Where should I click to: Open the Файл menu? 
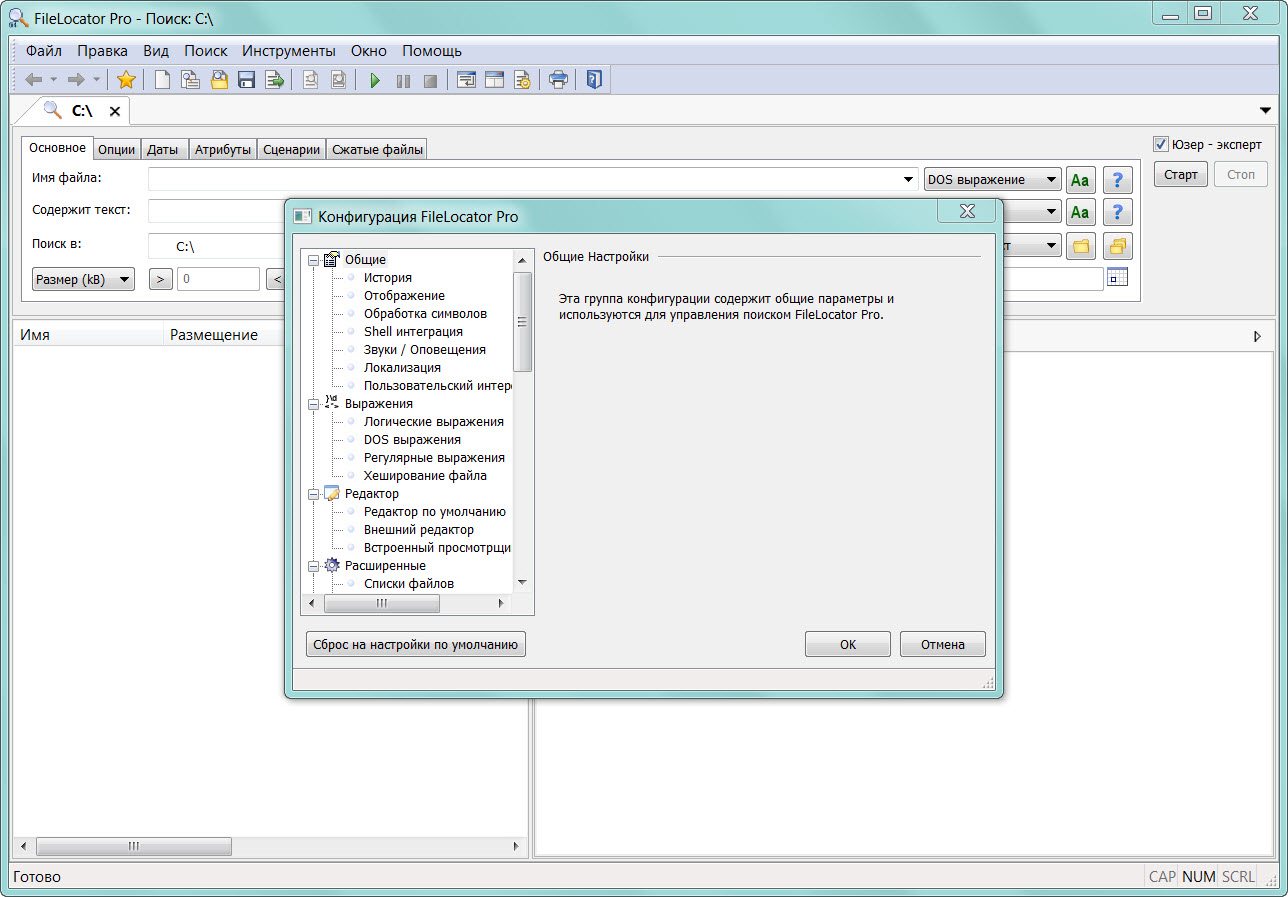(x=44, y=50)
